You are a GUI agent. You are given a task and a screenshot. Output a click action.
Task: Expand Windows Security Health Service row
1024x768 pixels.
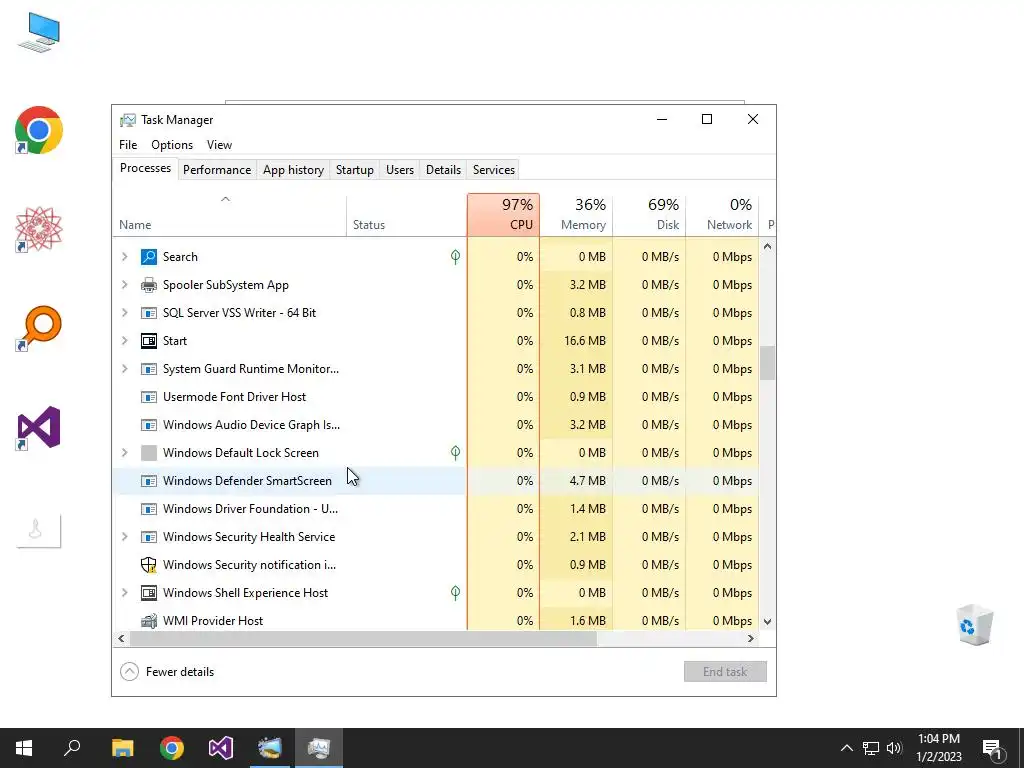point(125,537)
